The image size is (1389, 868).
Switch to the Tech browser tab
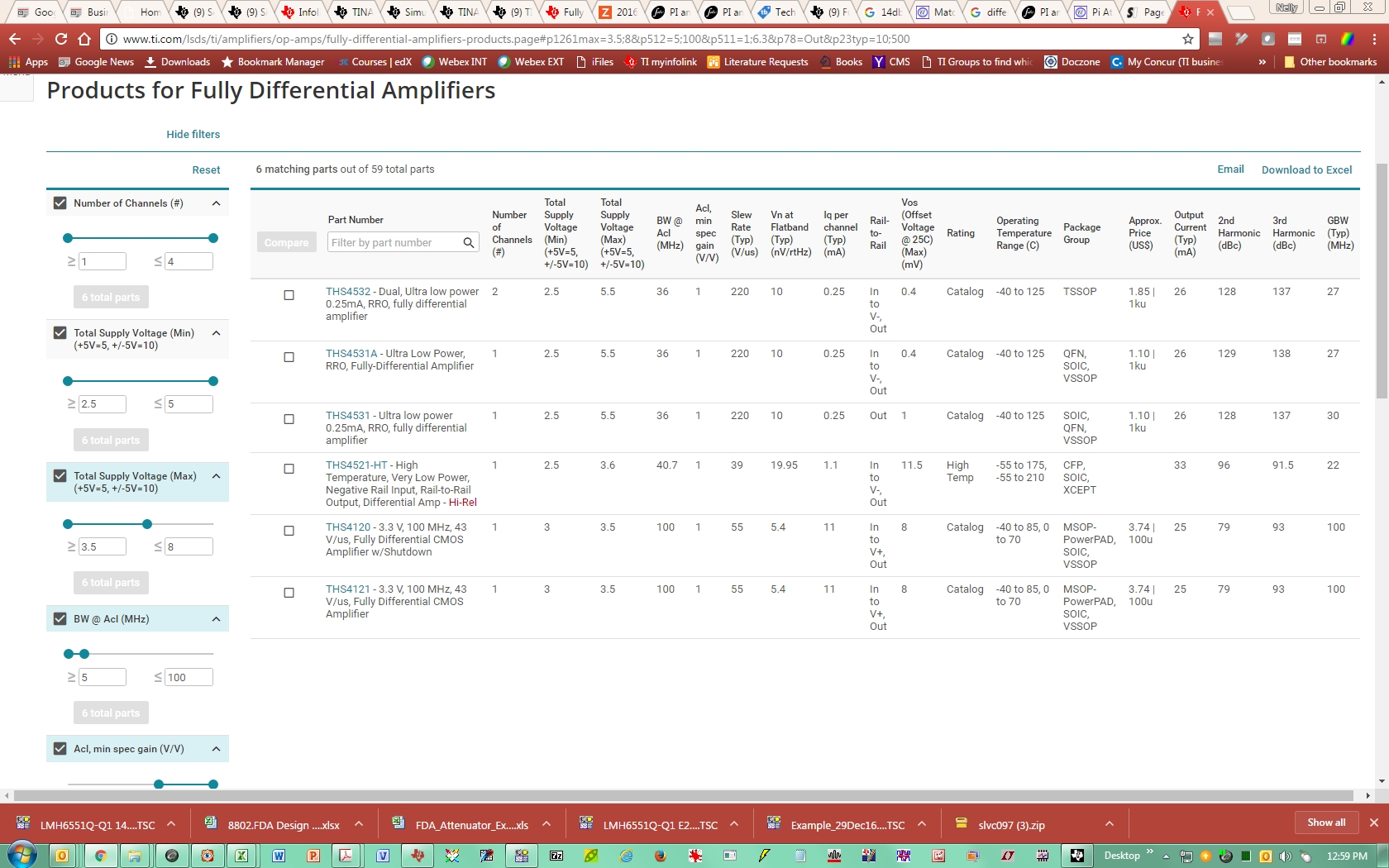coord(778,12)
